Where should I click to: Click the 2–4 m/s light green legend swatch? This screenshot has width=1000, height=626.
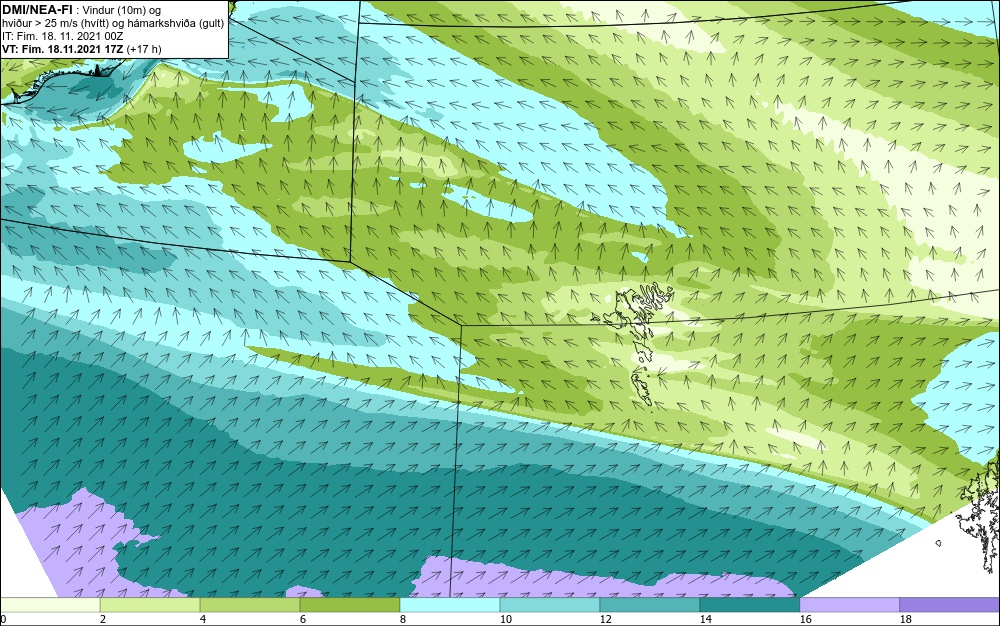(150, 605)
